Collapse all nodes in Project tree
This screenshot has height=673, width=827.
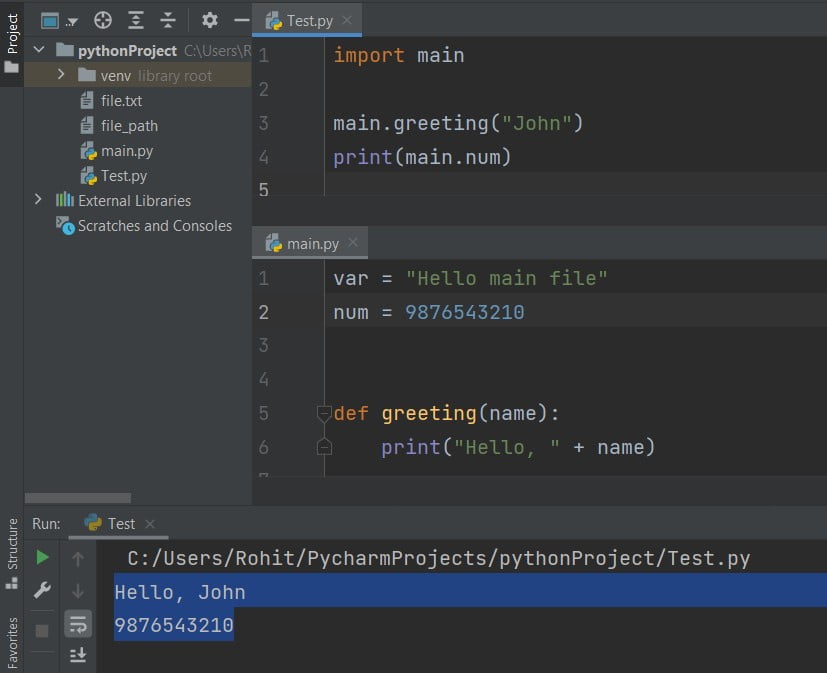coord(168,19)
